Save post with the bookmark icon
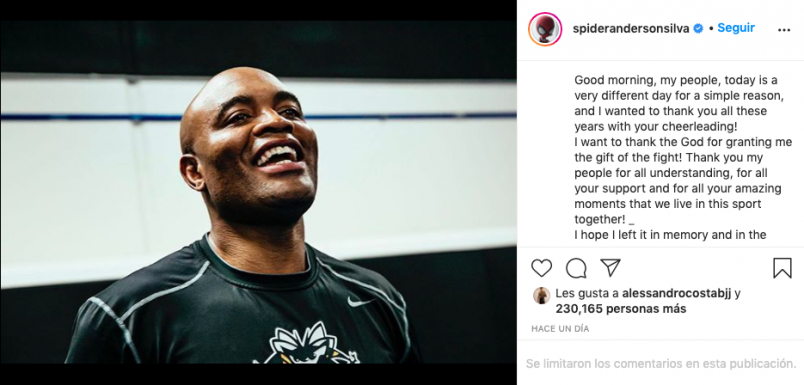The height and width of the screenshot is (385, 804). (x=782, y=268)
